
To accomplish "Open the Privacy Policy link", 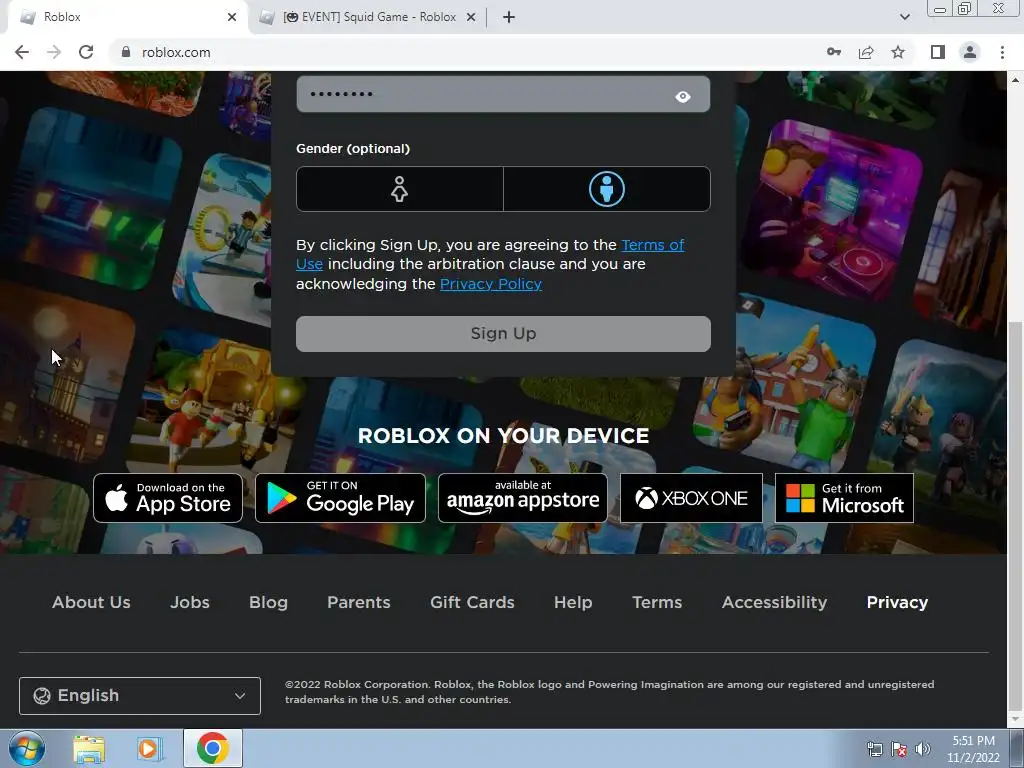I will pos(491,284).
